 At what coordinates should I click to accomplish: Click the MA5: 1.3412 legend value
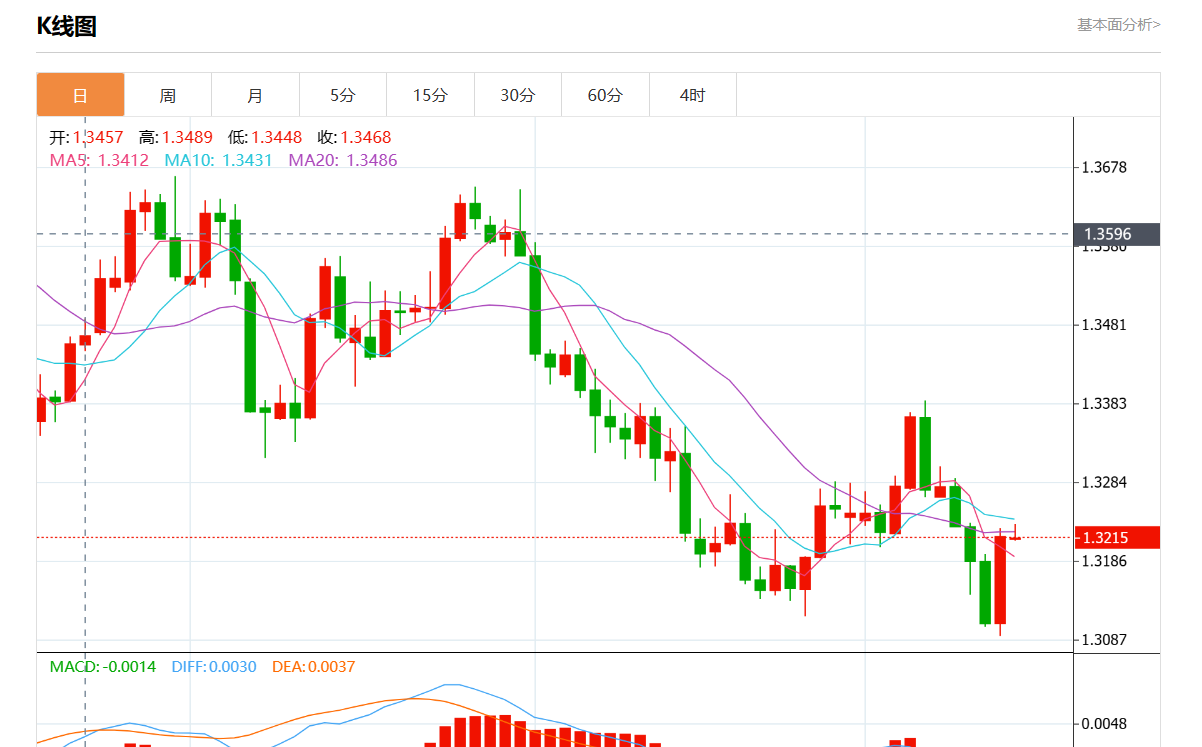[99, 160]
